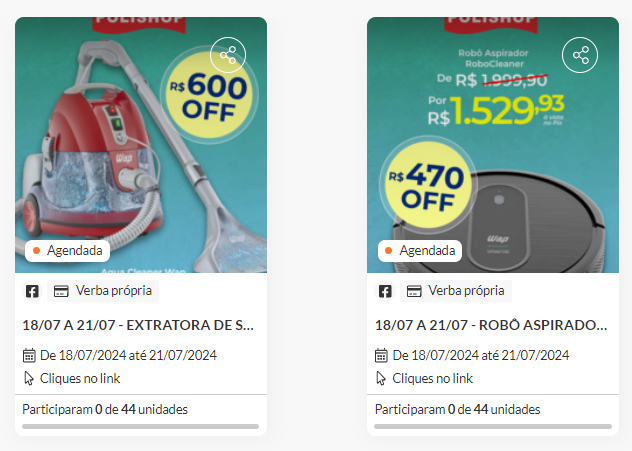Click the R$ 470 OFF discount badge
This screenshot has height=451, width=632.
click(x=428, y=185)
